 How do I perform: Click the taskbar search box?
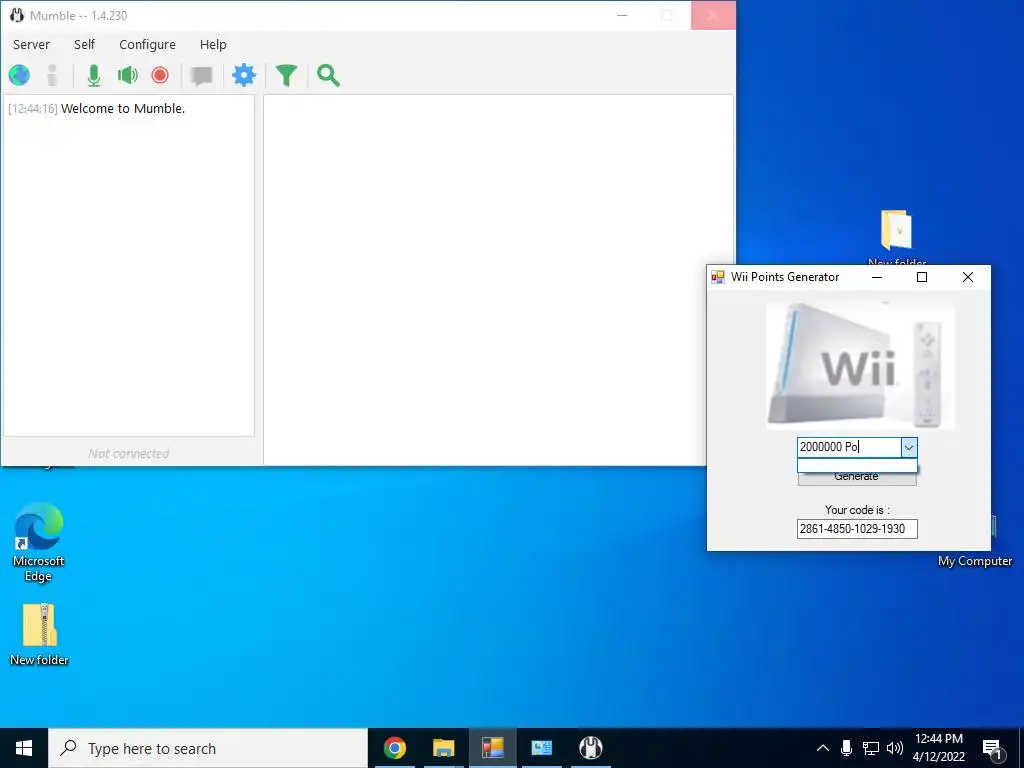(208, 748)
